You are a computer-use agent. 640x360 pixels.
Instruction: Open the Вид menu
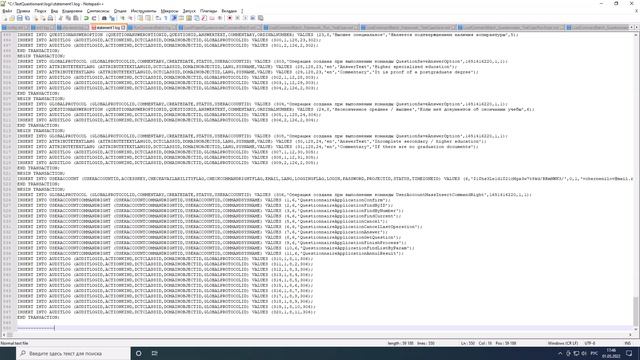pyautogui.click(x=54, y=11)
